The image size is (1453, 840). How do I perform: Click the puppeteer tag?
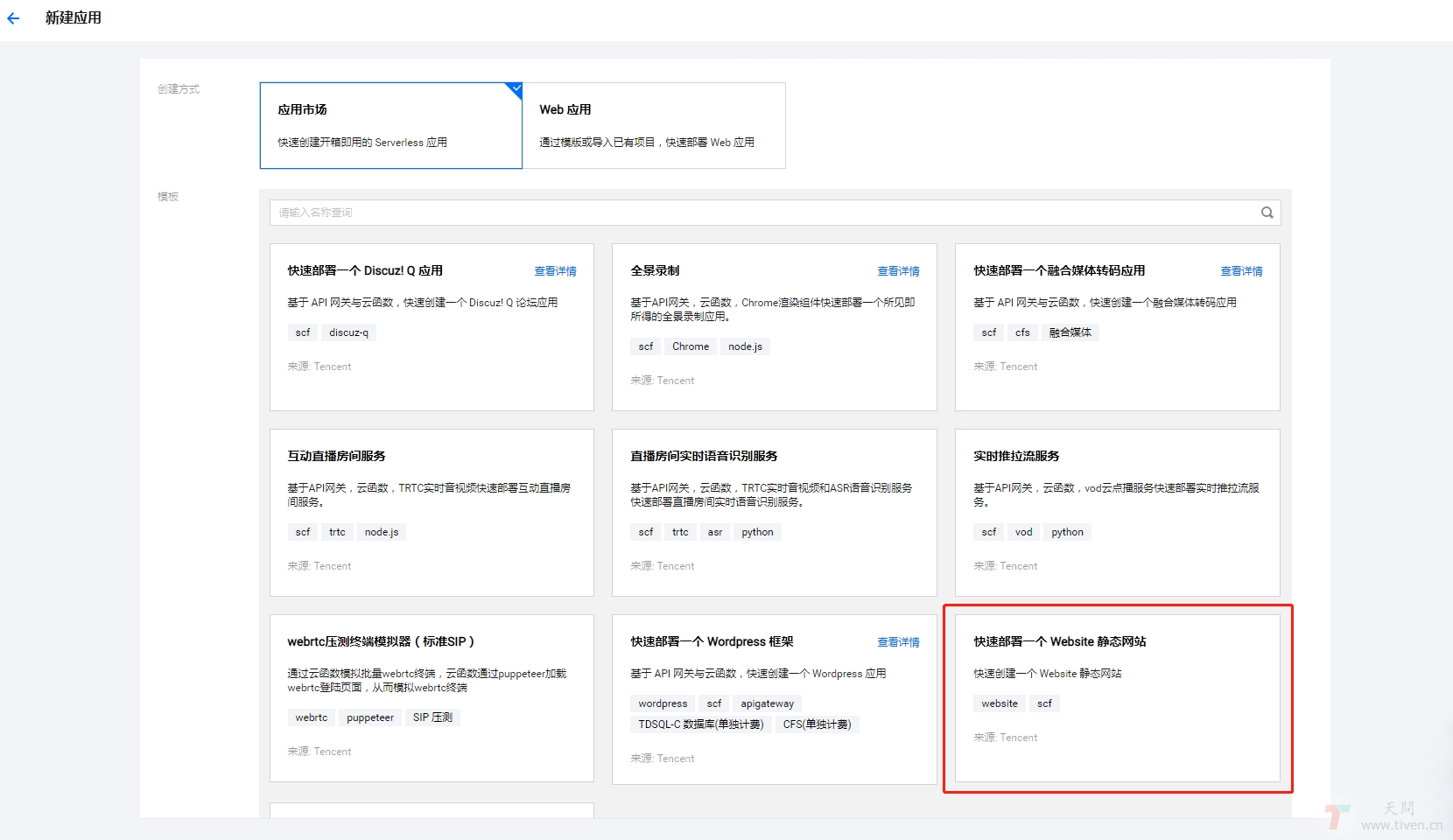pyautogui.click(x=370, y=717)
